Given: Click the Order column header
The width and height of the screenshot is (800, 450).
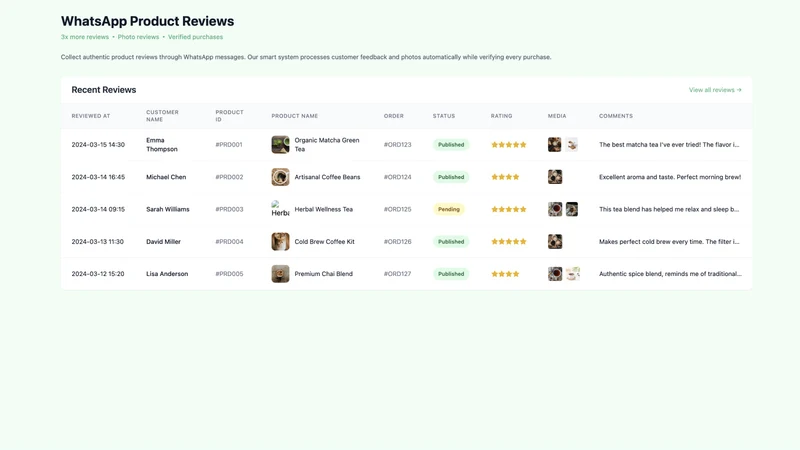Looking at the screenshot, I should 393,116.
